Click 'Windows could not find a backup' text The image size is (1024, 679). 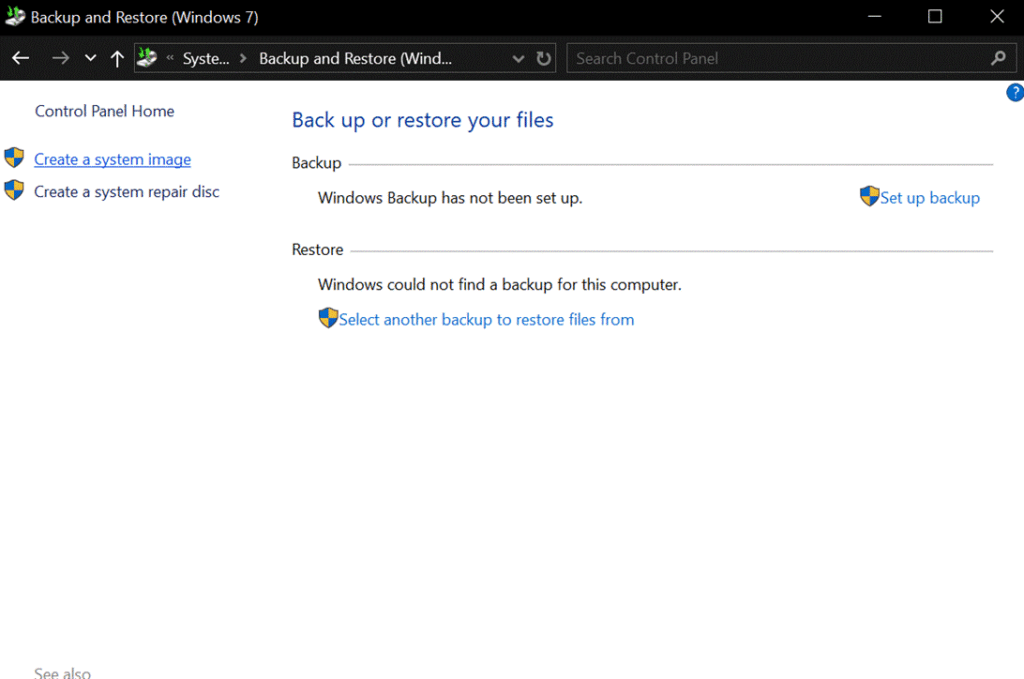(500, 285)
